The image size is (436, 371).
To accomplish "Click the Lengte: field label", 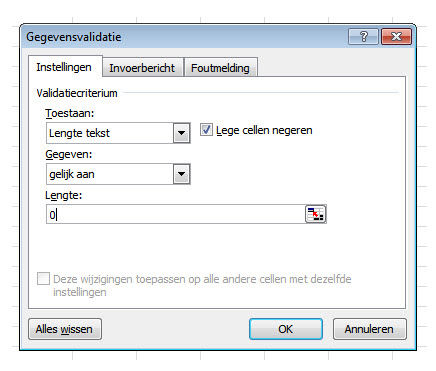I will point(64,195).
